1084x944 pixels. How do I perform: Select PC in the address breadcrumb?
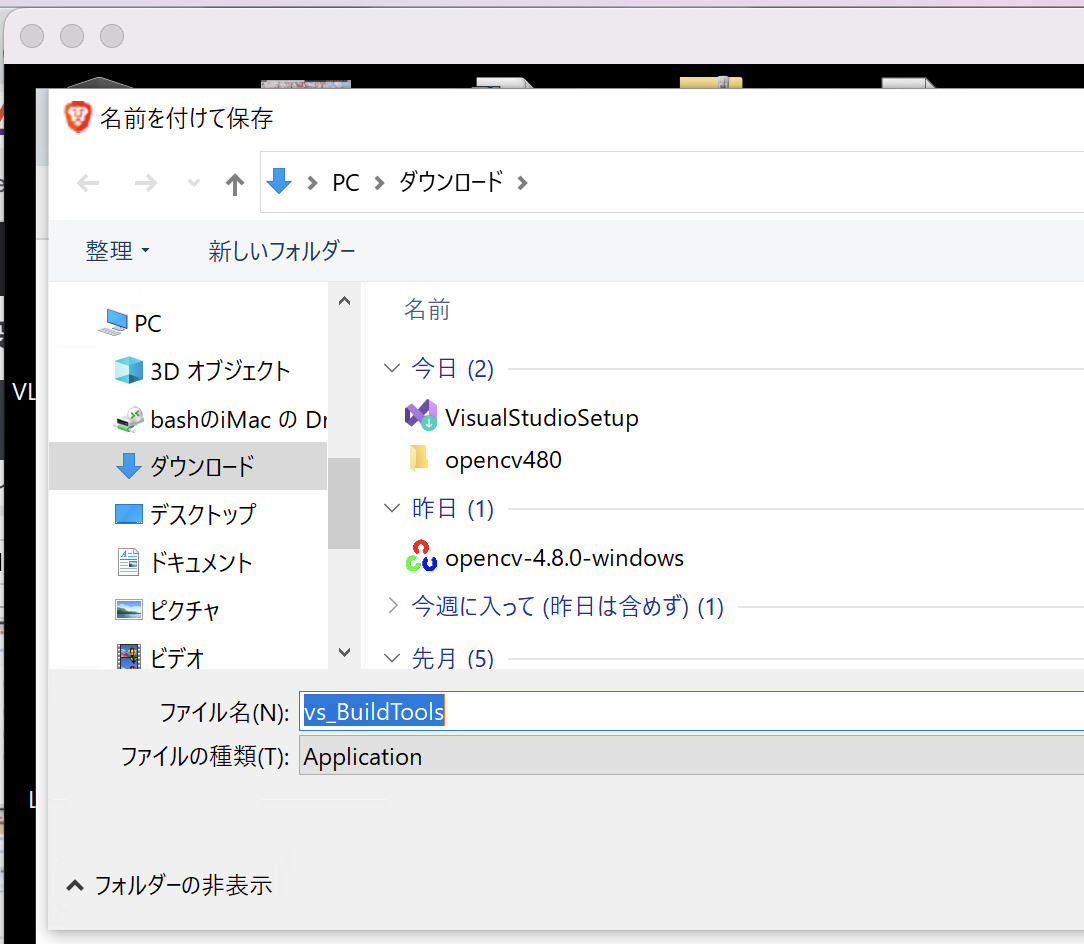(x=346, y=183)
